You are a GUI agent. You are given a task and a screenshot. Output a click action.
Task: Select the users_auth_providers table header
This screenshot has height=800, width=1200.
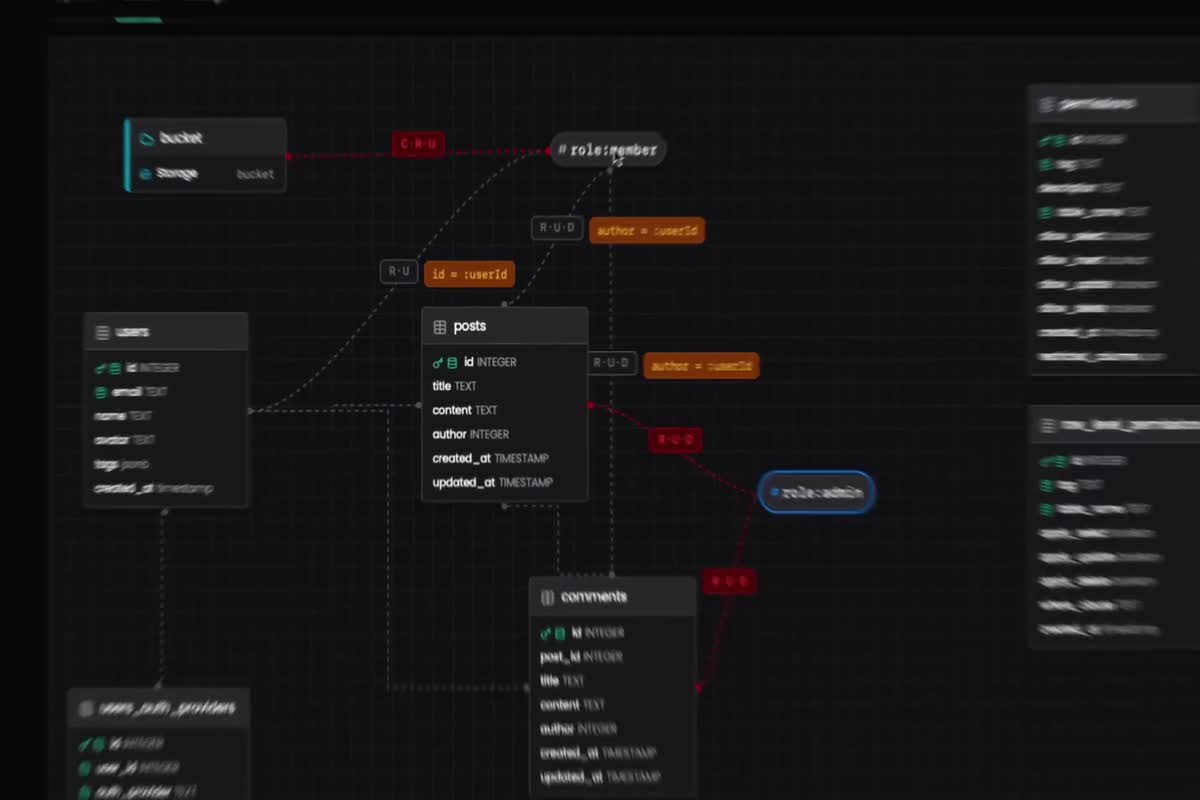[158, 708]
